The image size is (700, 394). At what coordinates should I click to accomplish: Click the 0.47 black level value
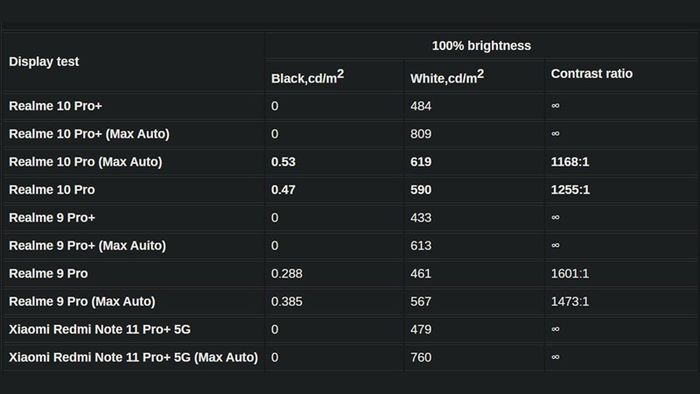pos(283,190)
